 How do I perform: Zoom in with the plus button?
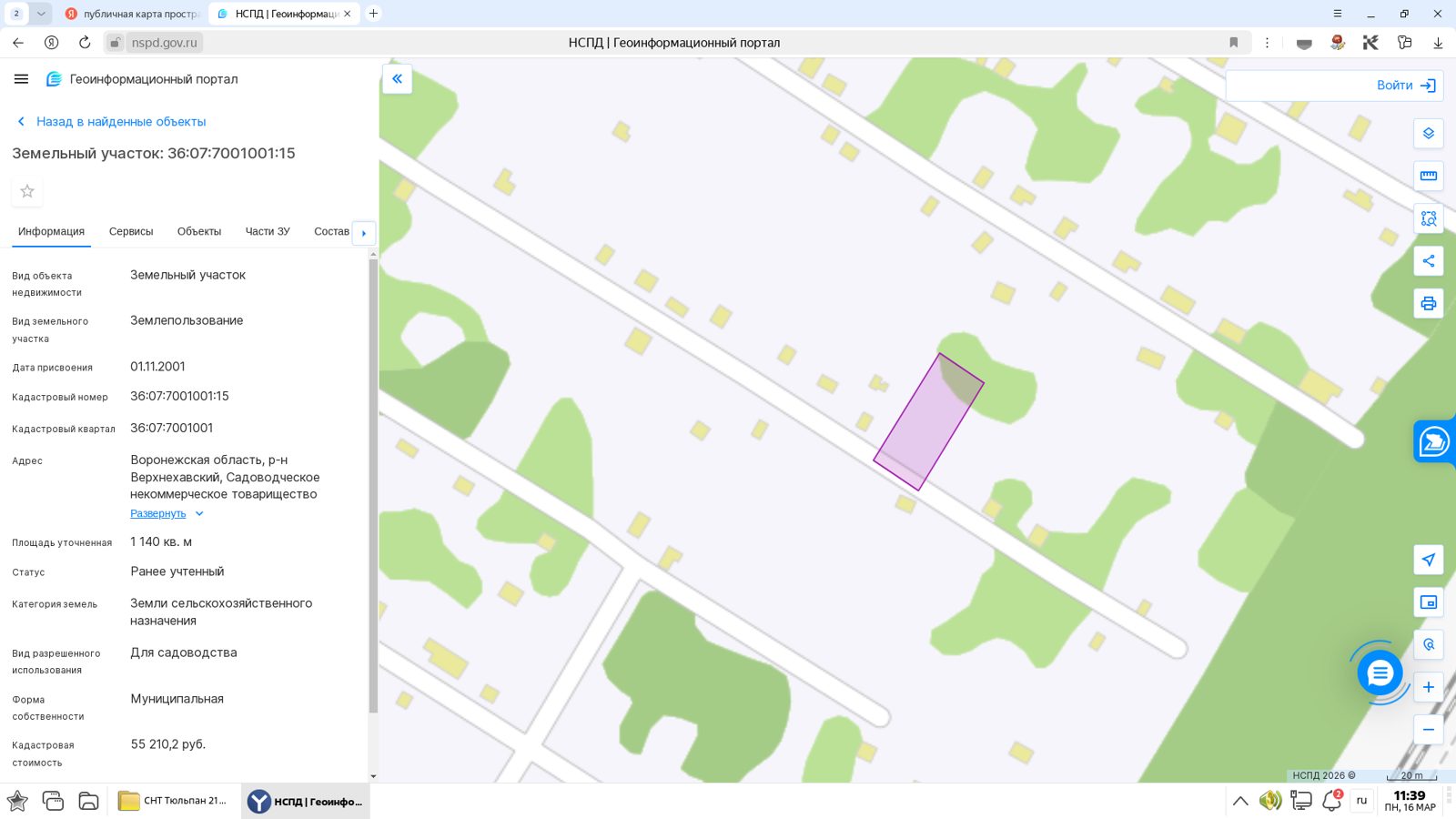click(1428, 687)
